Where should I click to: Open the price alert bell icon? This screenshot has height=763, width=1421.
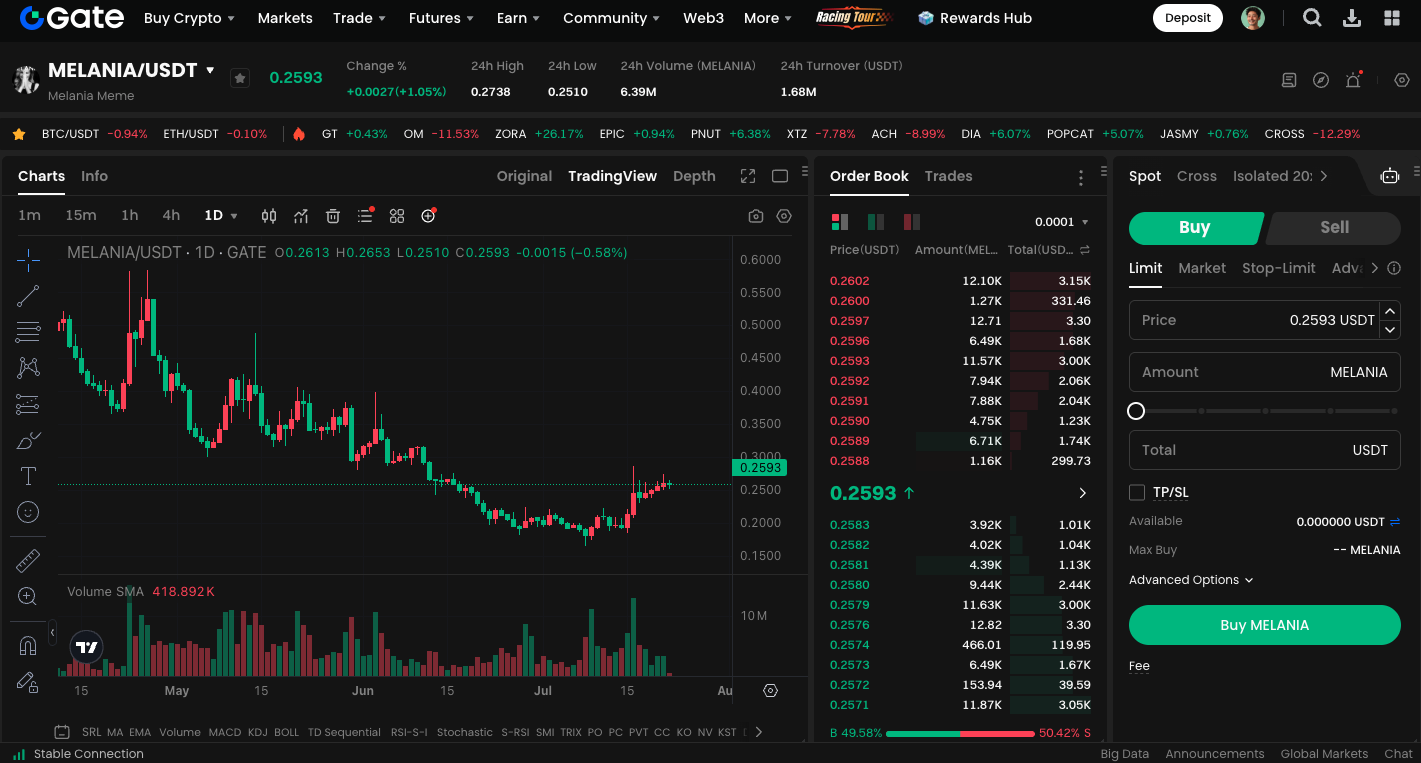coord(1353,80)
